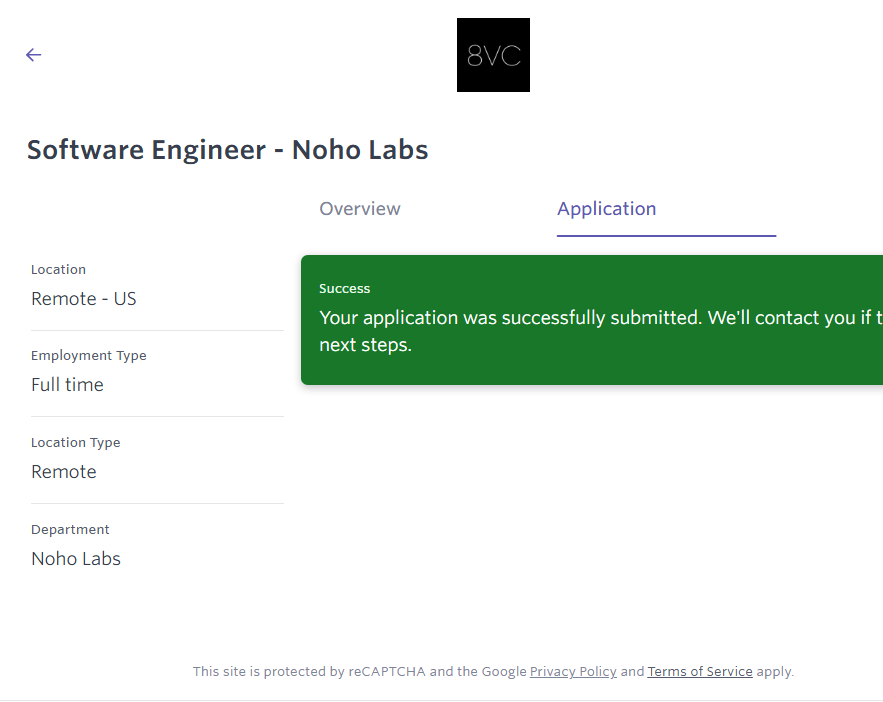Click the green Success banner title
Screen dimensions: 883x702
(x=344, y=289)
